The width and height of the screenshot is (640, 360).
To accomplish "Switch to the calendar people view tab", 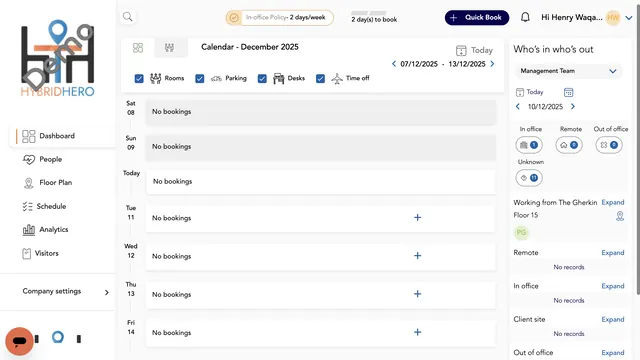I will click(x=169, y=48).
